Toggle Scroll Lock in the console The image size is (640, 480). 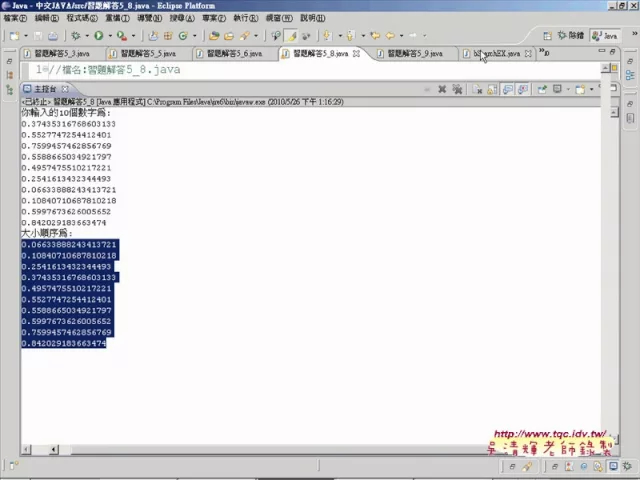pos(492,89)
